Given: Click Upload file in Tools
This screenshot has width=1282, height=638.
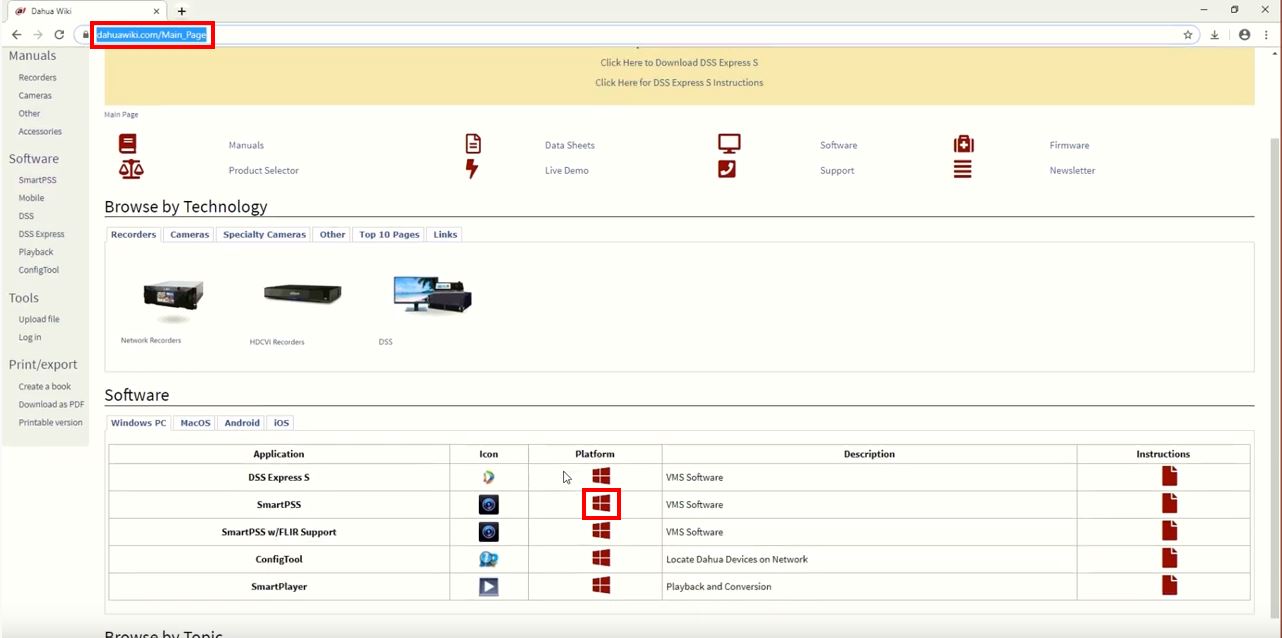Looking at the screenshot, I should coord(39,319).
